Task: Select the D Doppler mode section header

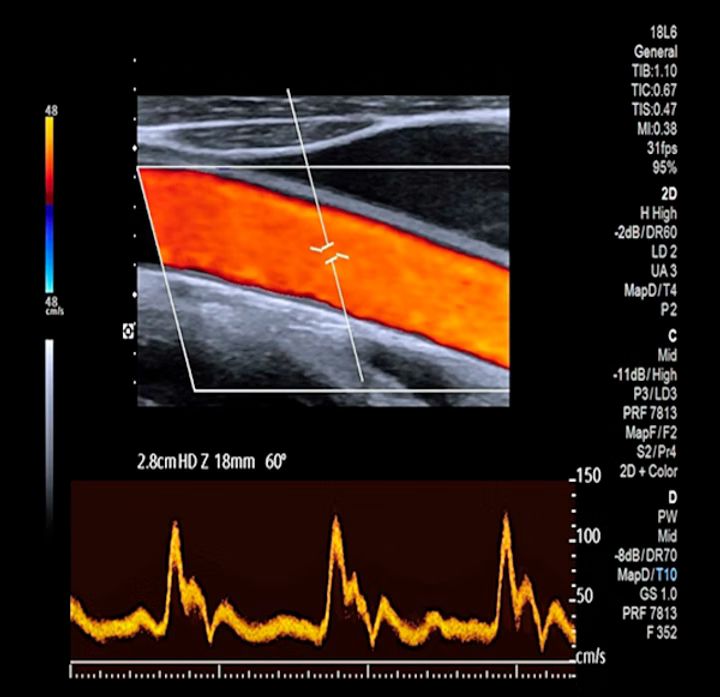Action: [672, 496]
